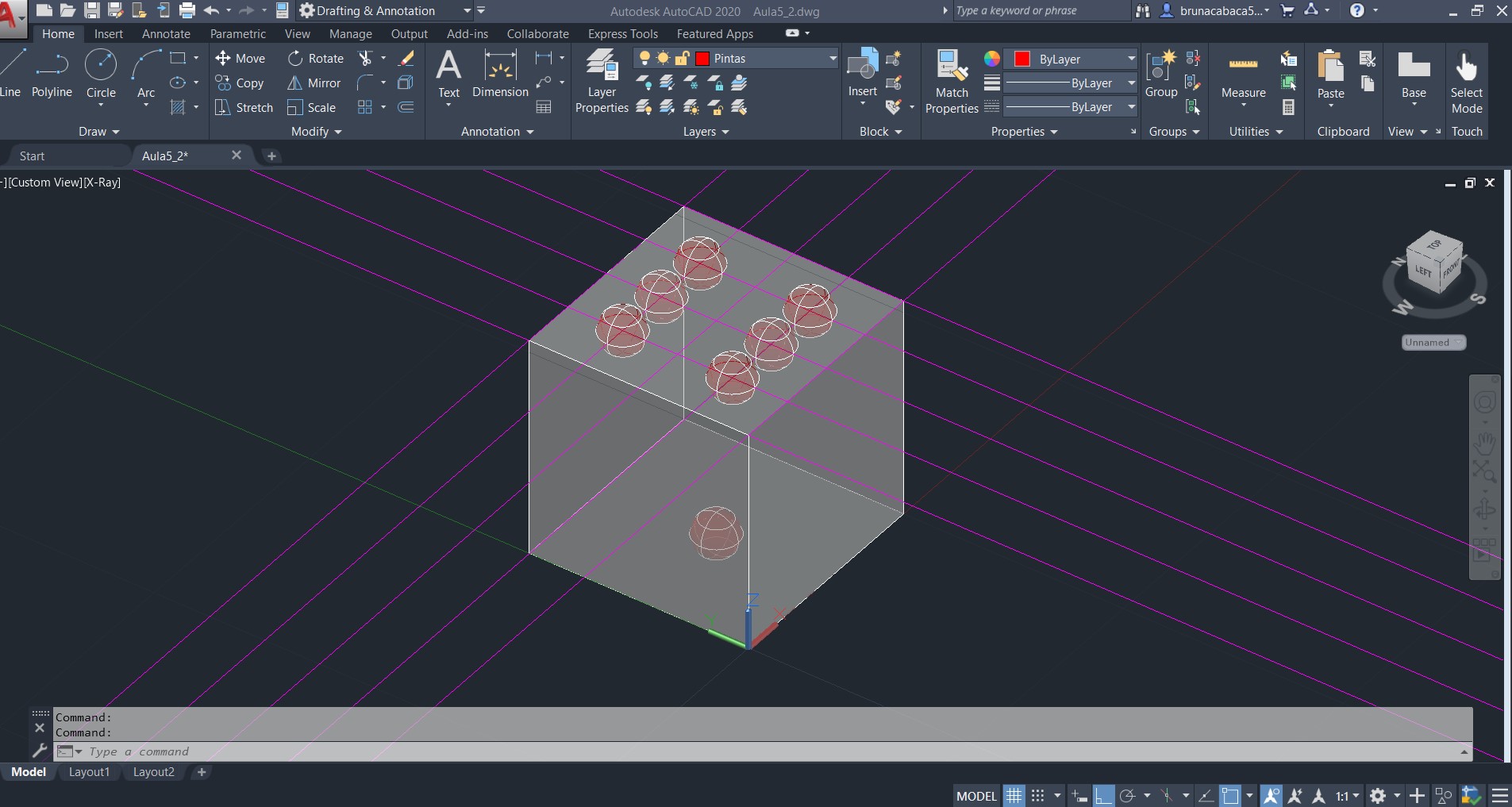Click the Insert block tool
This screenshot has height=807, width=1512.
coord(863,73)
